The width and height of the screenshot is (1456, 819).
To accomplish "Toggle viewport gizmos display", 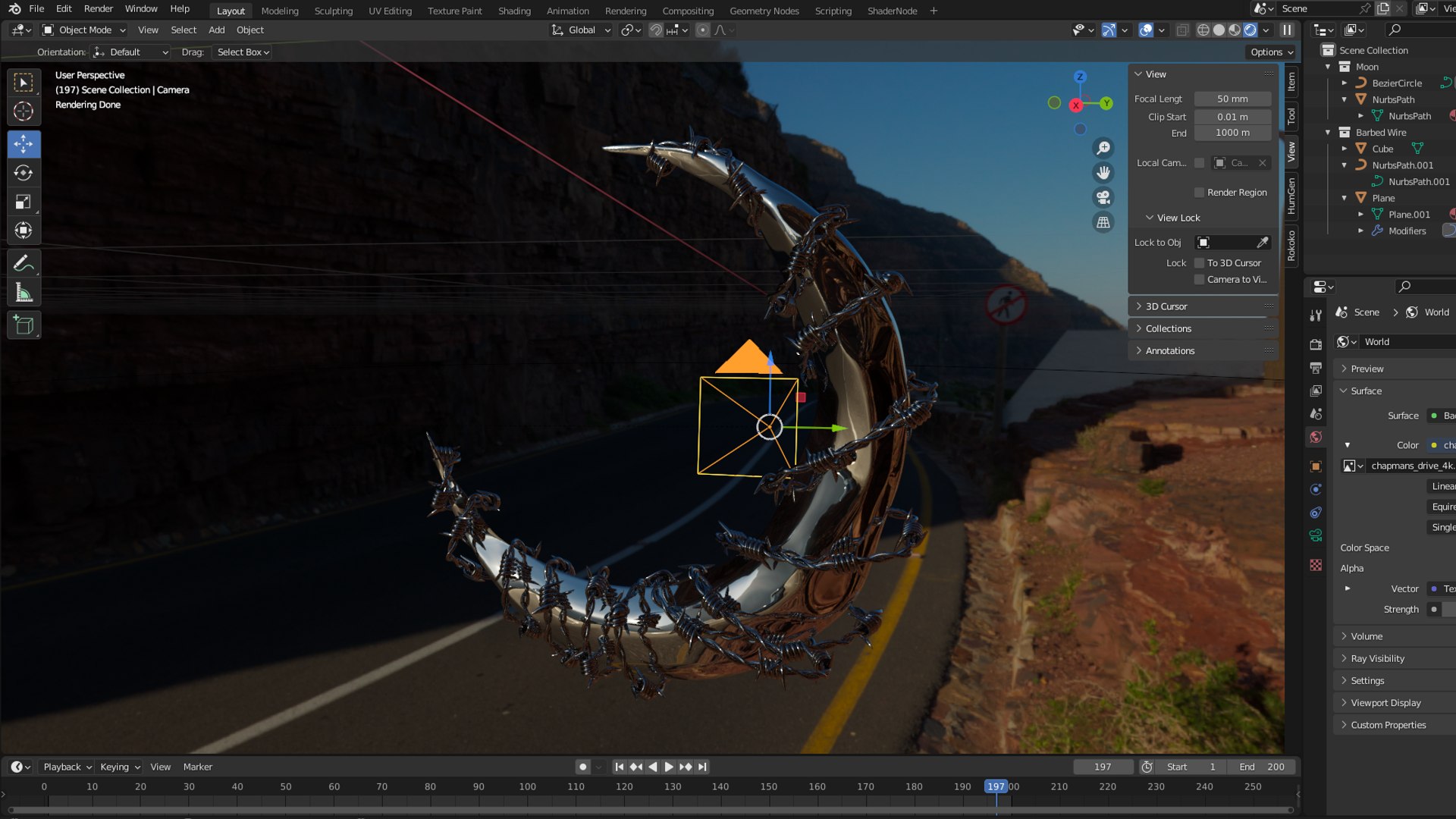I will tap(1109, 30).
